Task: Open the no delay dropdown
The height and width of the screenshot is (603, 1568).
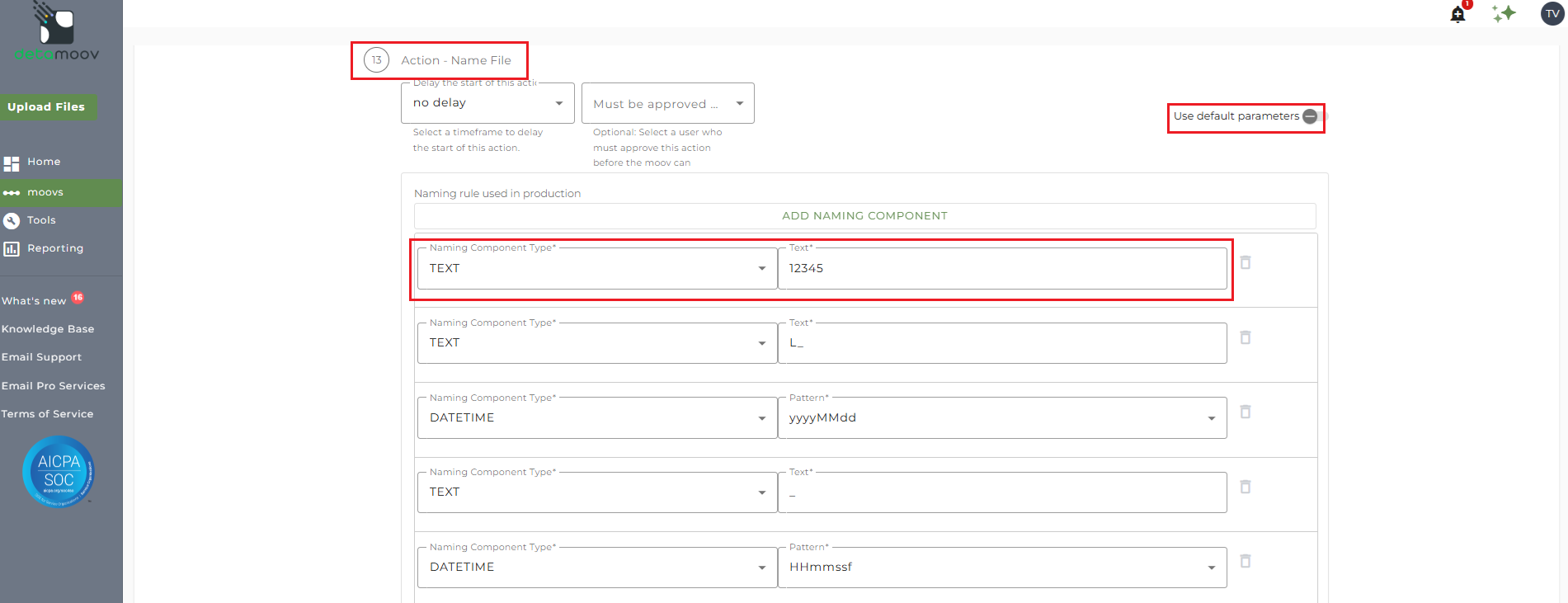Action: coord(487,103)
